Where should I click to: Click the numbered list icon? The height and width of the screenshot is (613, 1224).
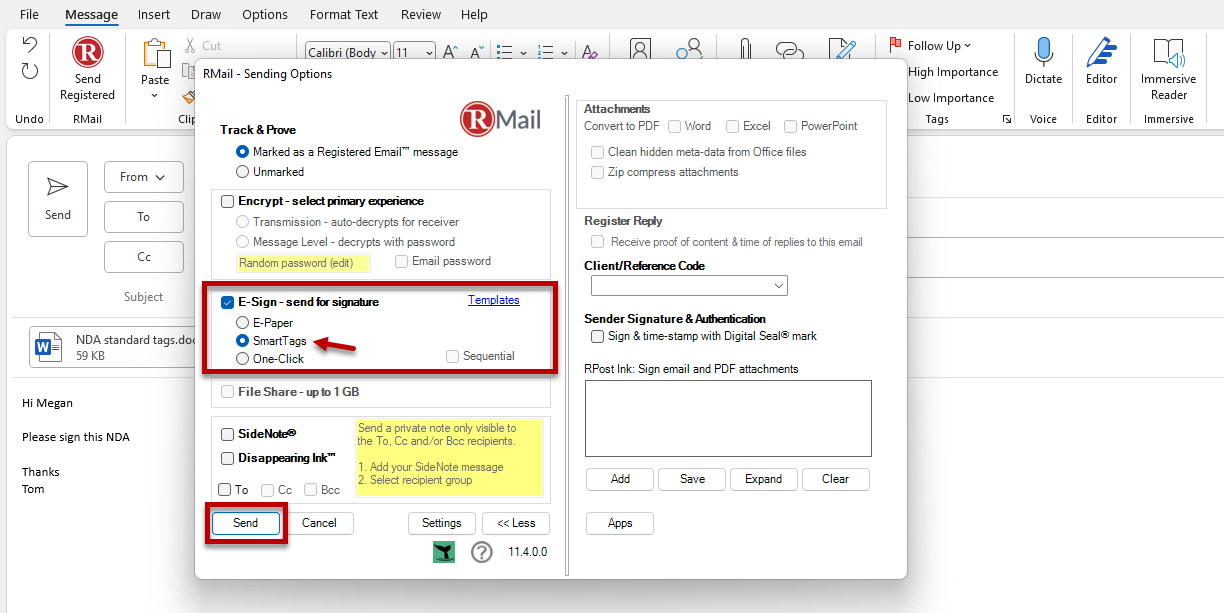coord(545,52)
